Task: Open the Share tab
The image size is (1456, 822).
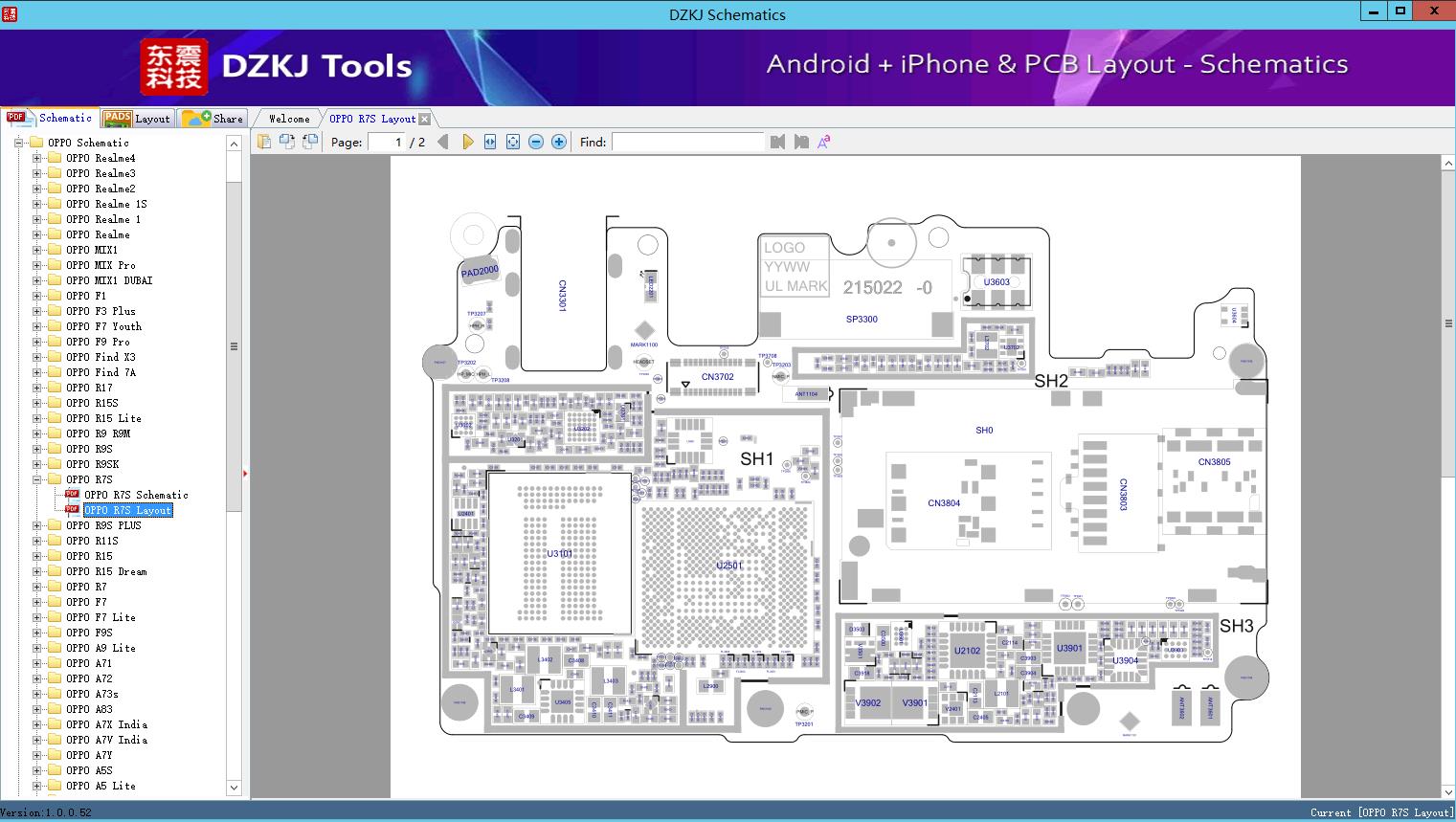Action: point(213,119)
